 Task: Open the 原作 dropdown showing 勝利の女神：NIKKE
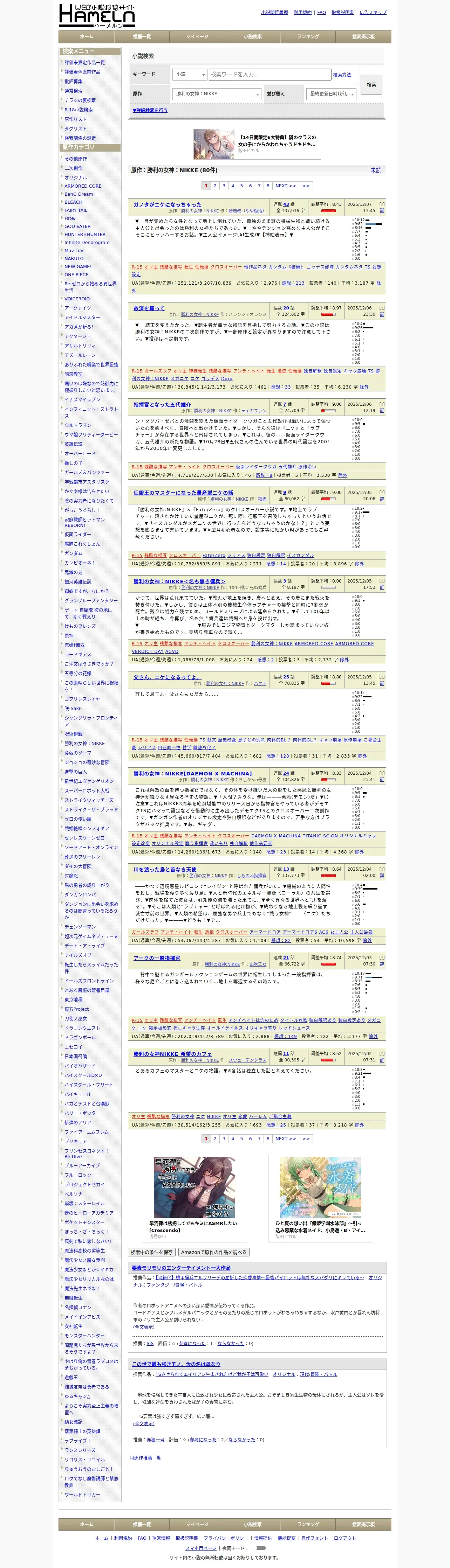(217, 94)
